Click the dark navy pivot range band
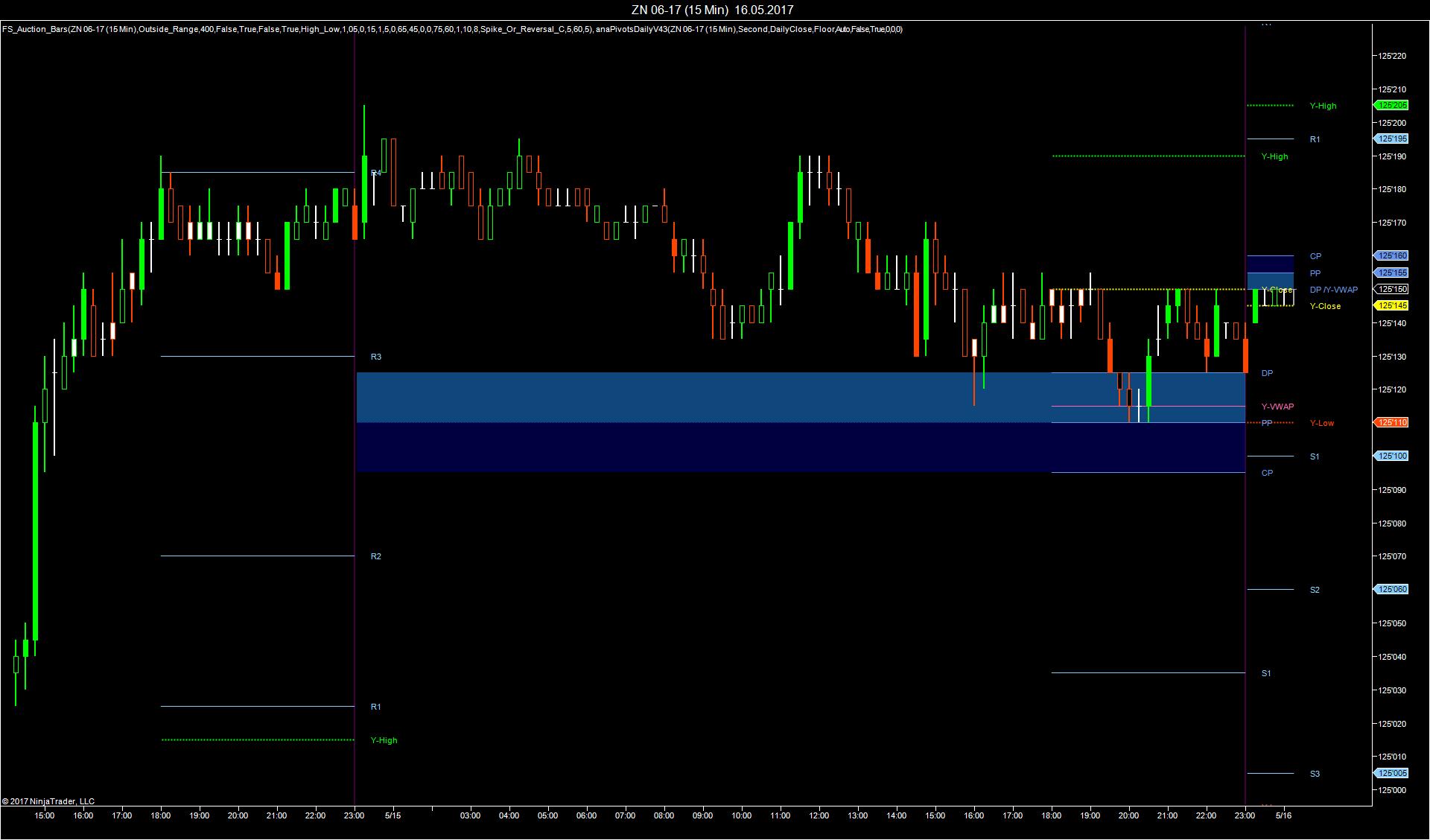 coord(745,448)
